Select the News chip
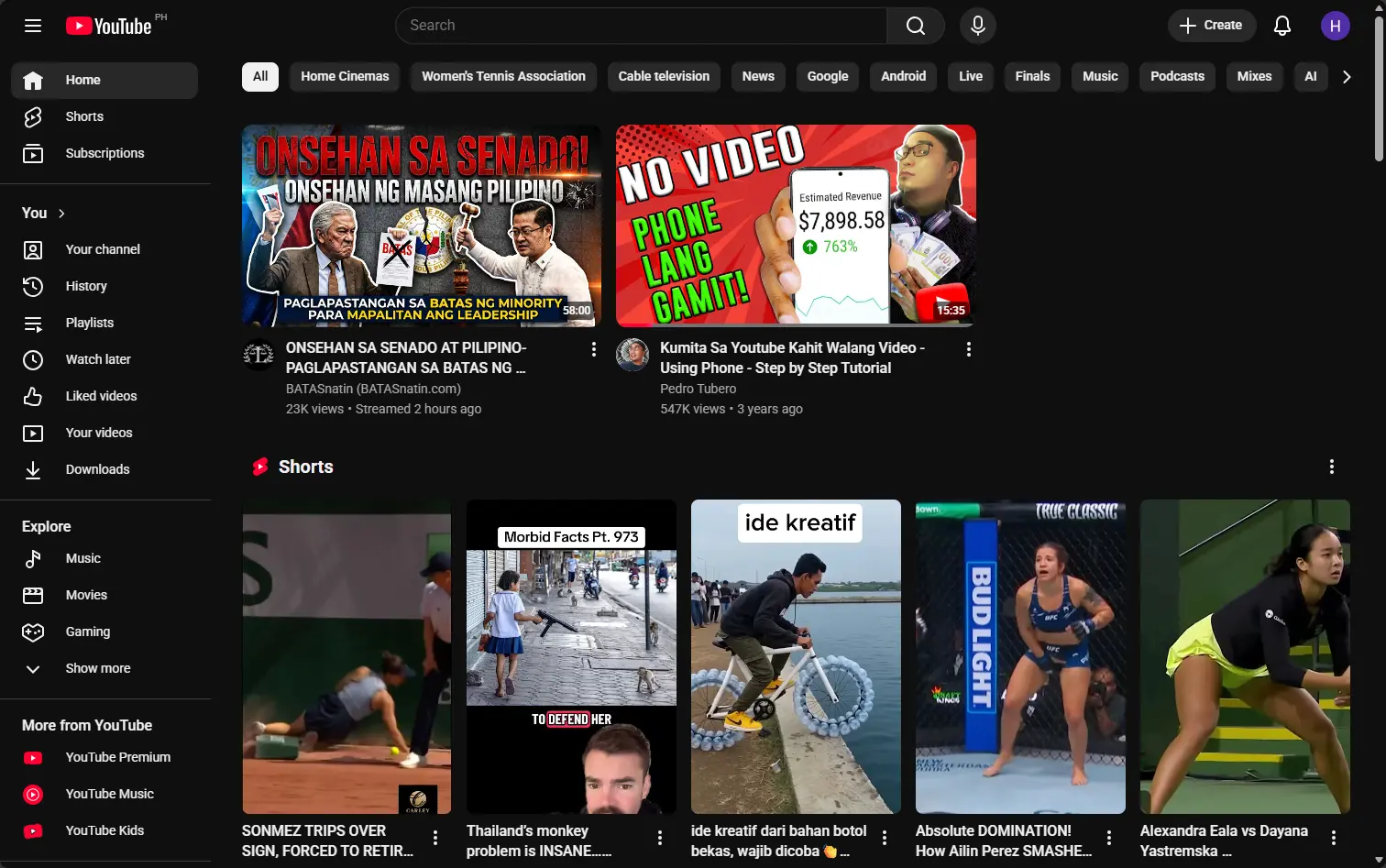This screenshot has height=868, width=1386. coord(758,77)
